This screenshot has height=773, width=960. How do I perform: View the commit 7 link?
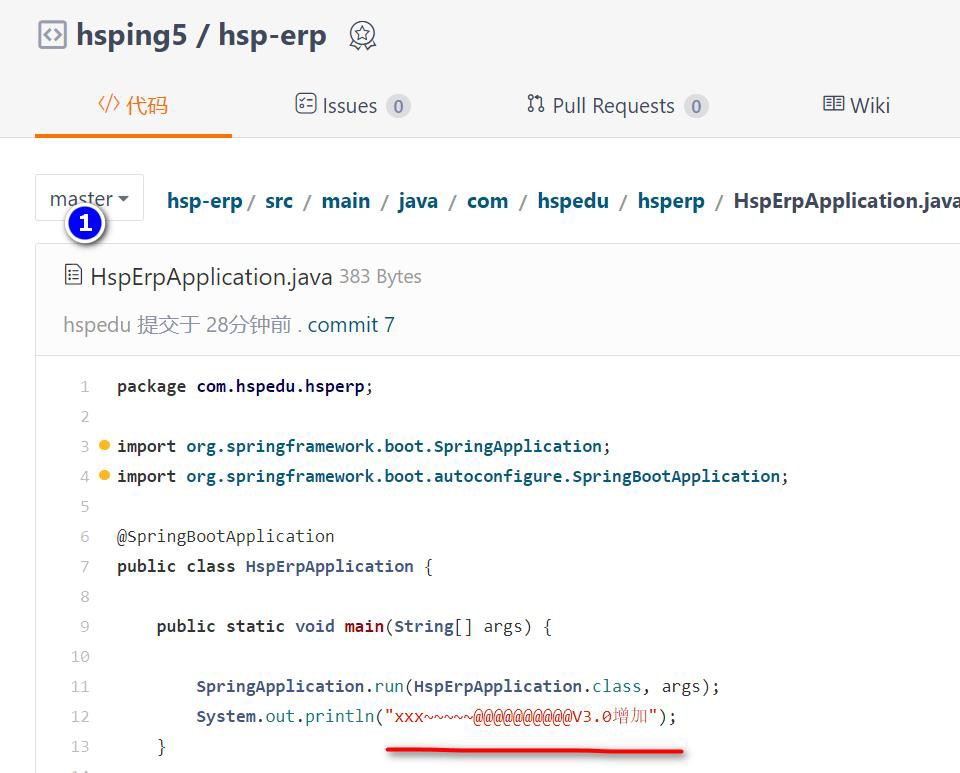[351, 325]
